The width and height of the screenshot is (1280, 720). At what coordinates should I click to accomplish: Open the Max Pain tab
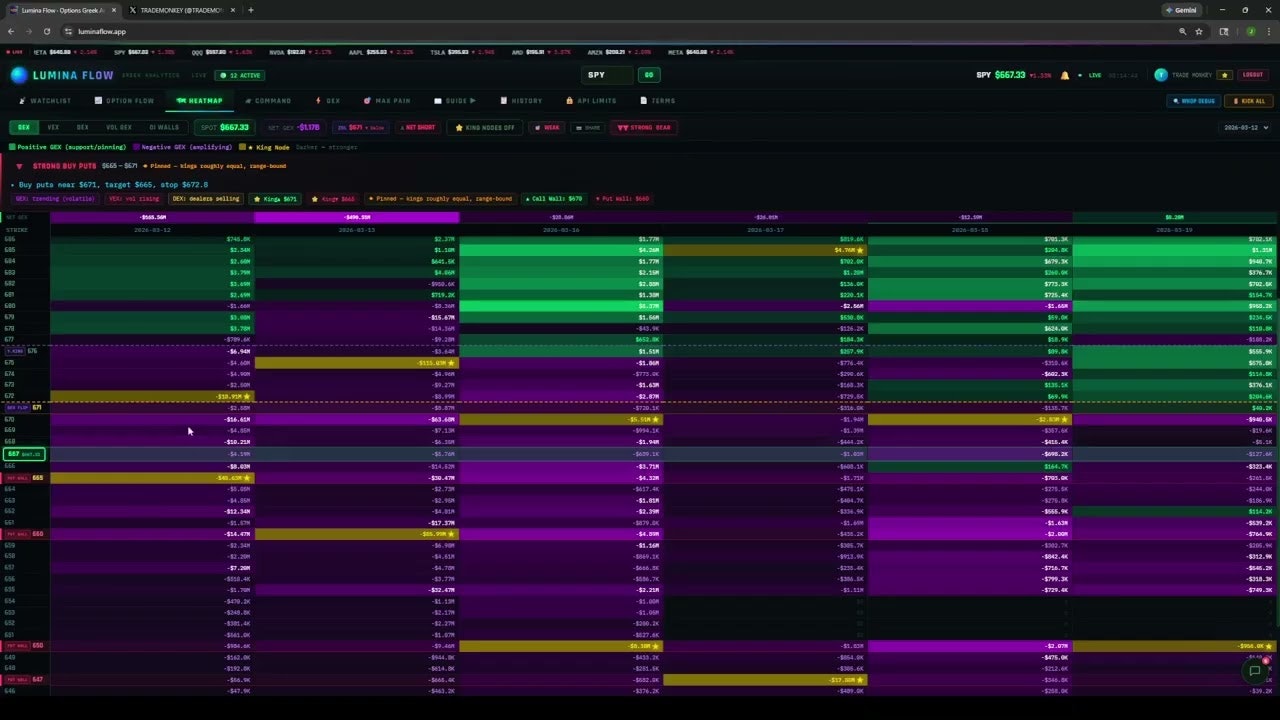pyautogui.click(x=387, y=101)
